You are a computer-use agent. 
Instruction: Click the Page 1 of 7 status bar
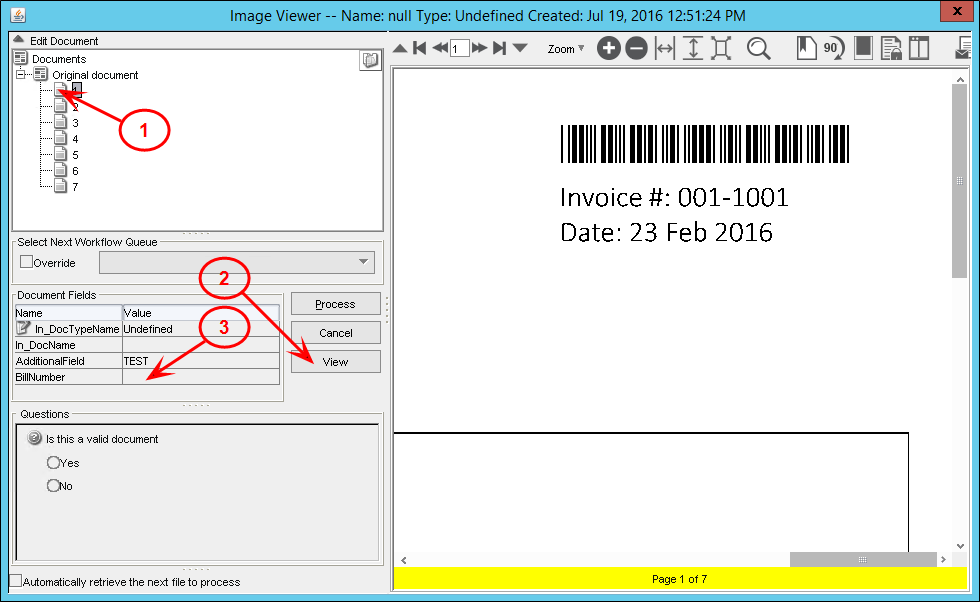[x=680, y=579]
